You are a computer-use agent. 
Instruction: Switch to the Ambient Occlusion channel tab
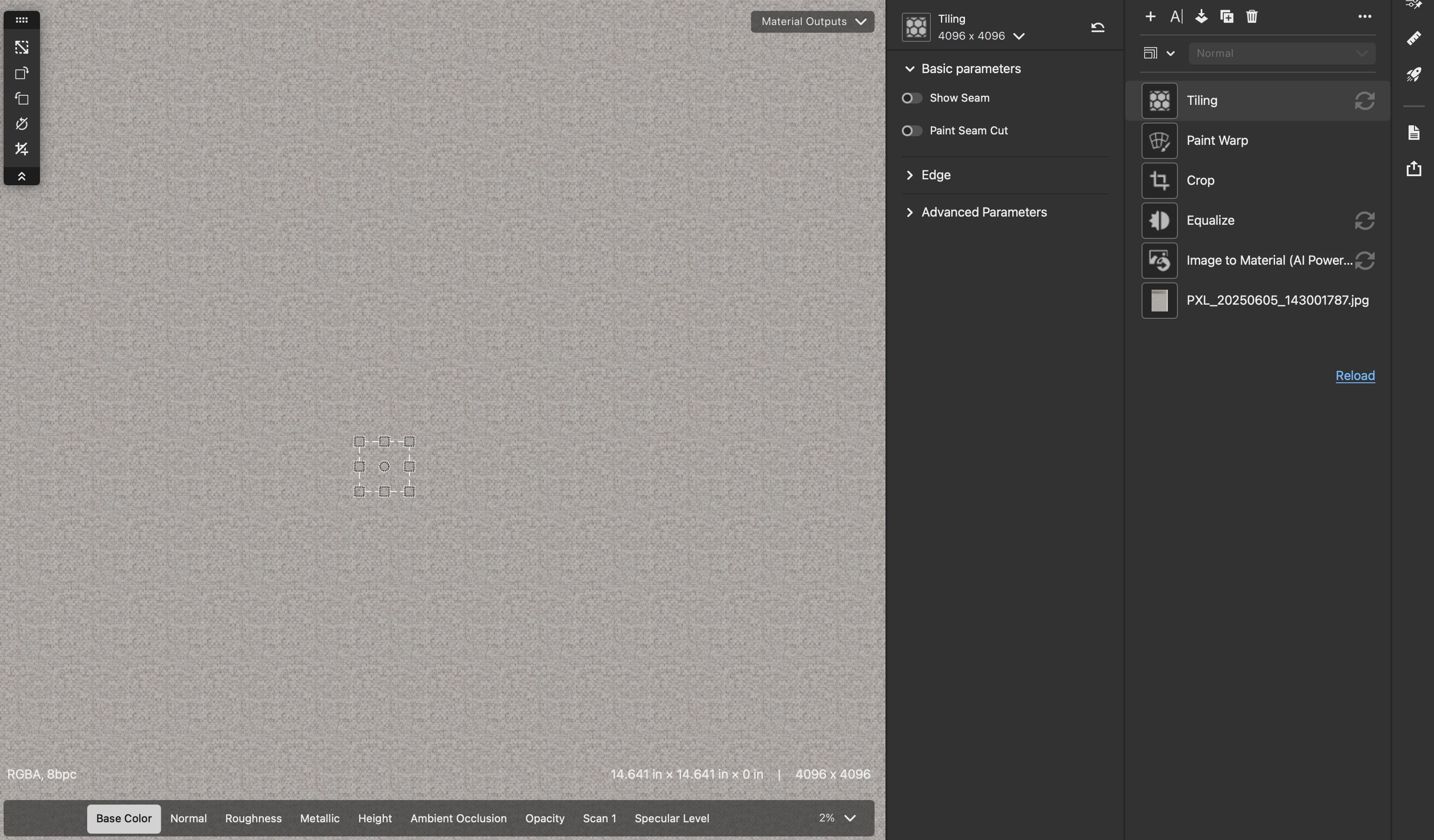[458, 818]
